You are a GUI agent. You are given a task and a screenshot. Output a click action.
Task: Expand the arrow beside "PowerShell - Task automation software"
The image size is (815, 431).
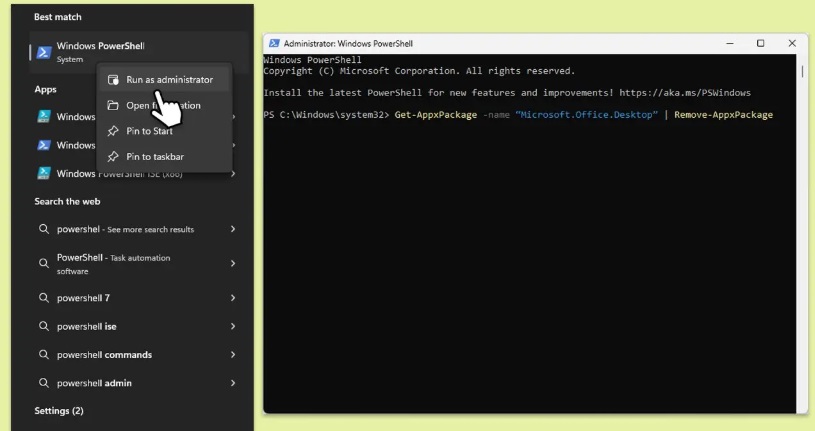[233, 264]
